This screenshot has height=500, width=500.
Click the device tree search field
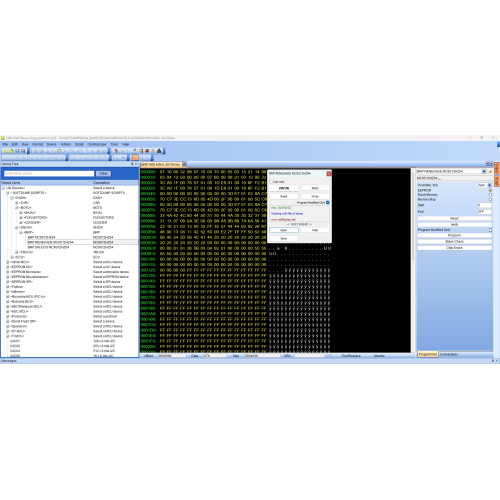click(49, 173)
